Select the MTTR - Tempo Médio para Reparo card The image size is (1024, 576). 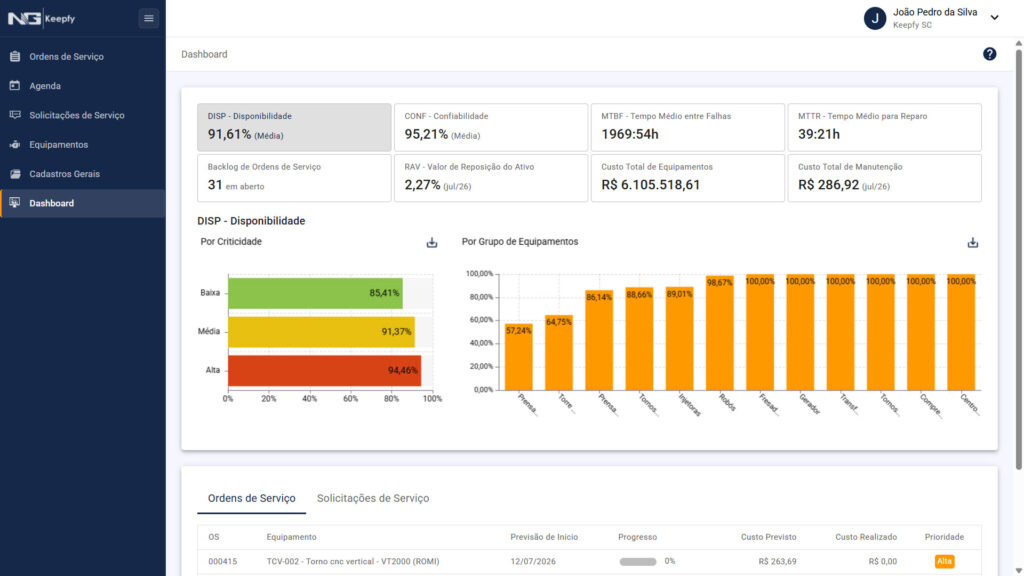click(x=884, y=127)
